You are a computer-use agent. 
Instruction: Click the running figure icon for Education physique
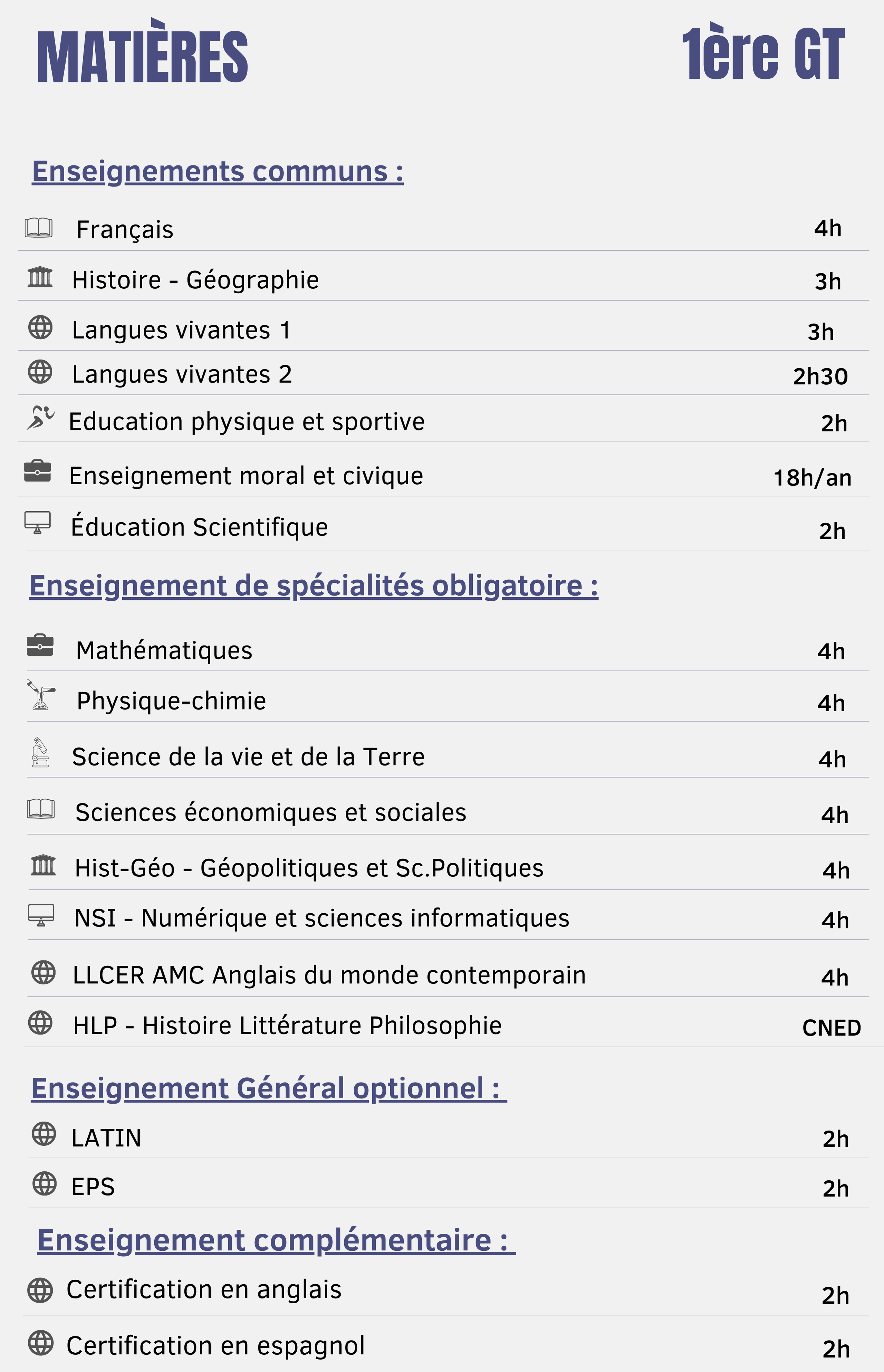tap(40, 417)
